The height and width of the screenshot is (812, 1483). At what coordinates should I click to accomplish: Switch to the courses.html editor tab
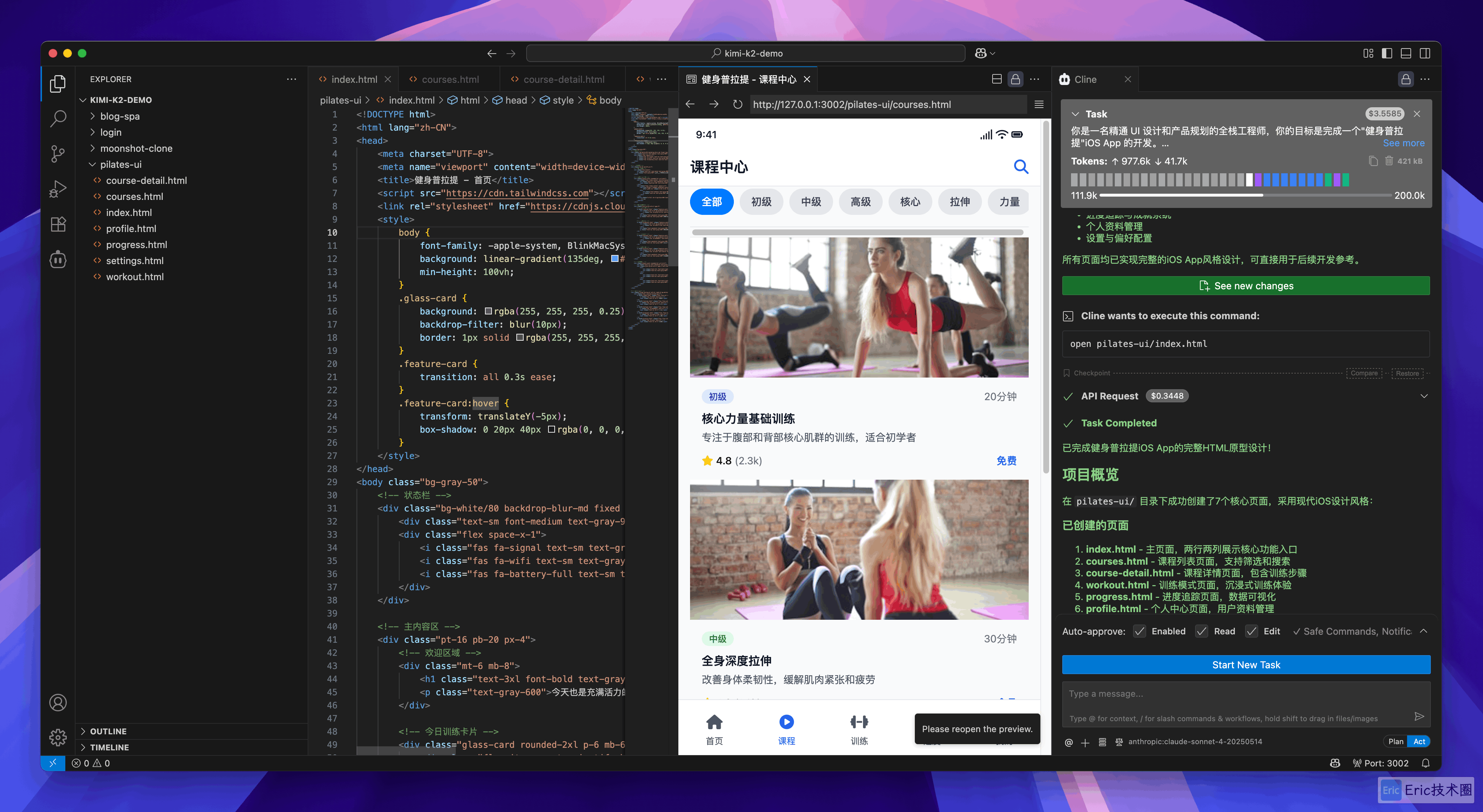click(450, 80)
